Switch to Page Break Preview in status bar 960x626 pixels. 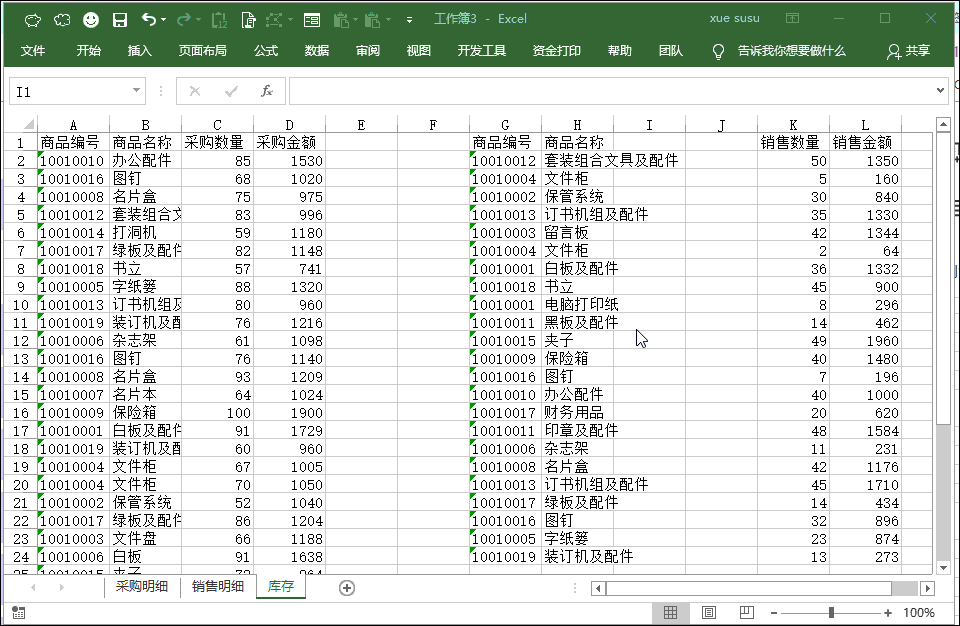[x=746, y=613]
